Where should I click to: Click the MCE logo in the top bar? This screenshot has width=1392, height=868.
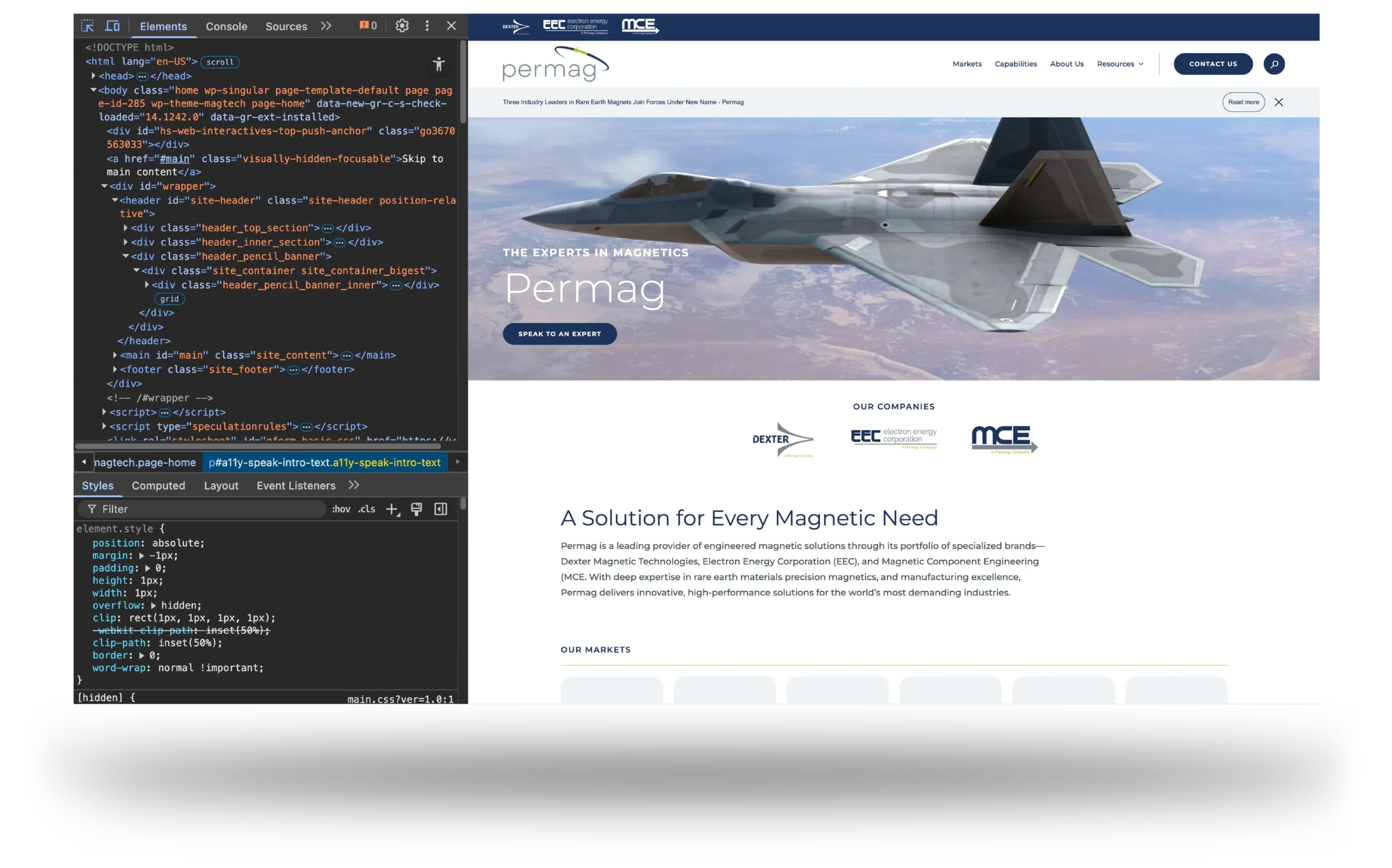[641, 27]
